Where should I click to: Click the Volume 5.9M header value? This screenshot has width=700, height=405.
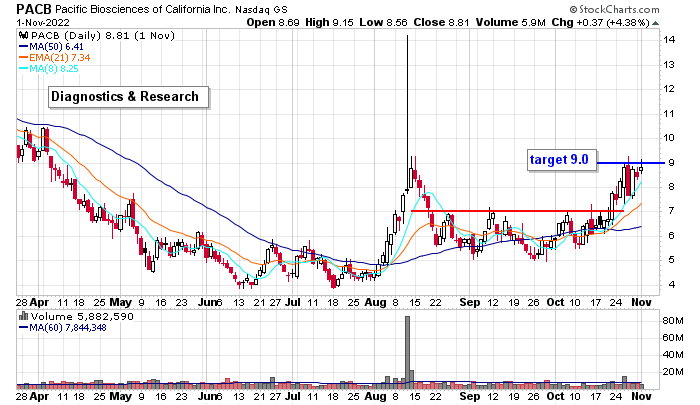click(510, 22)
